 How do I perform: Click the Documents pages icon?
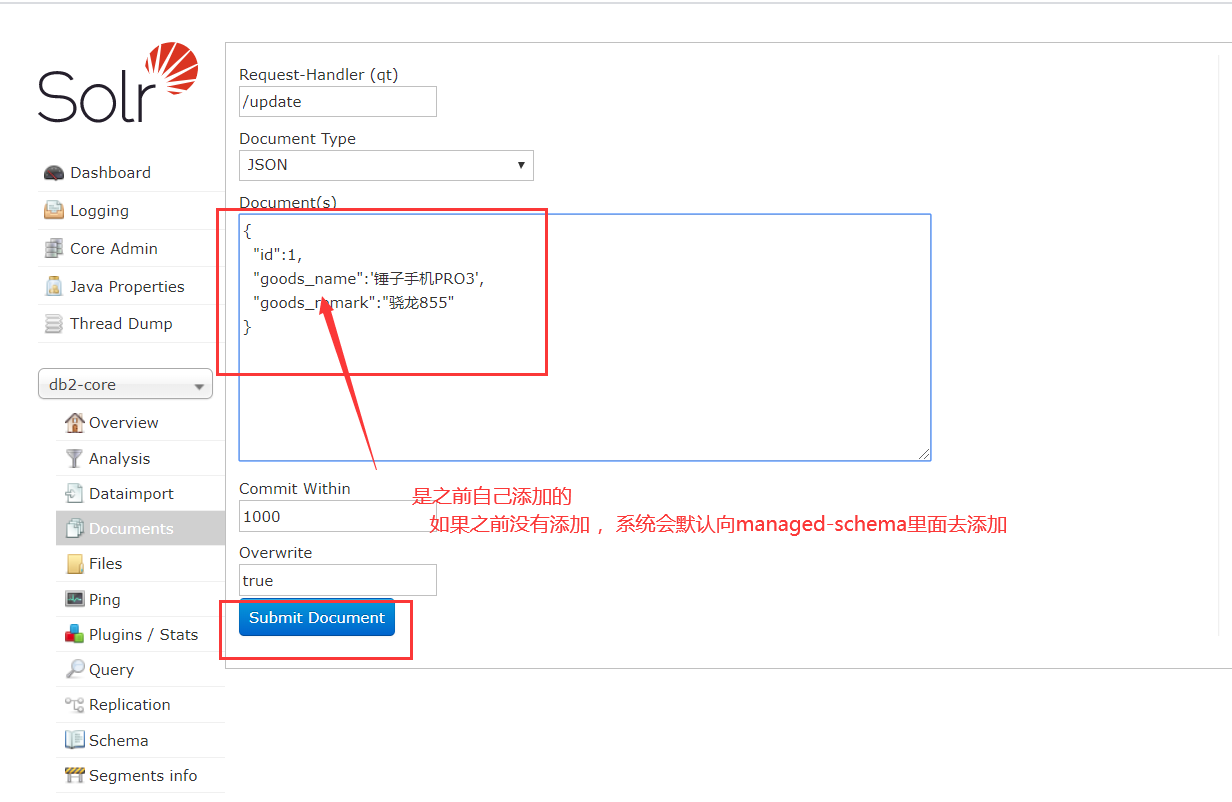pos(75,528)
